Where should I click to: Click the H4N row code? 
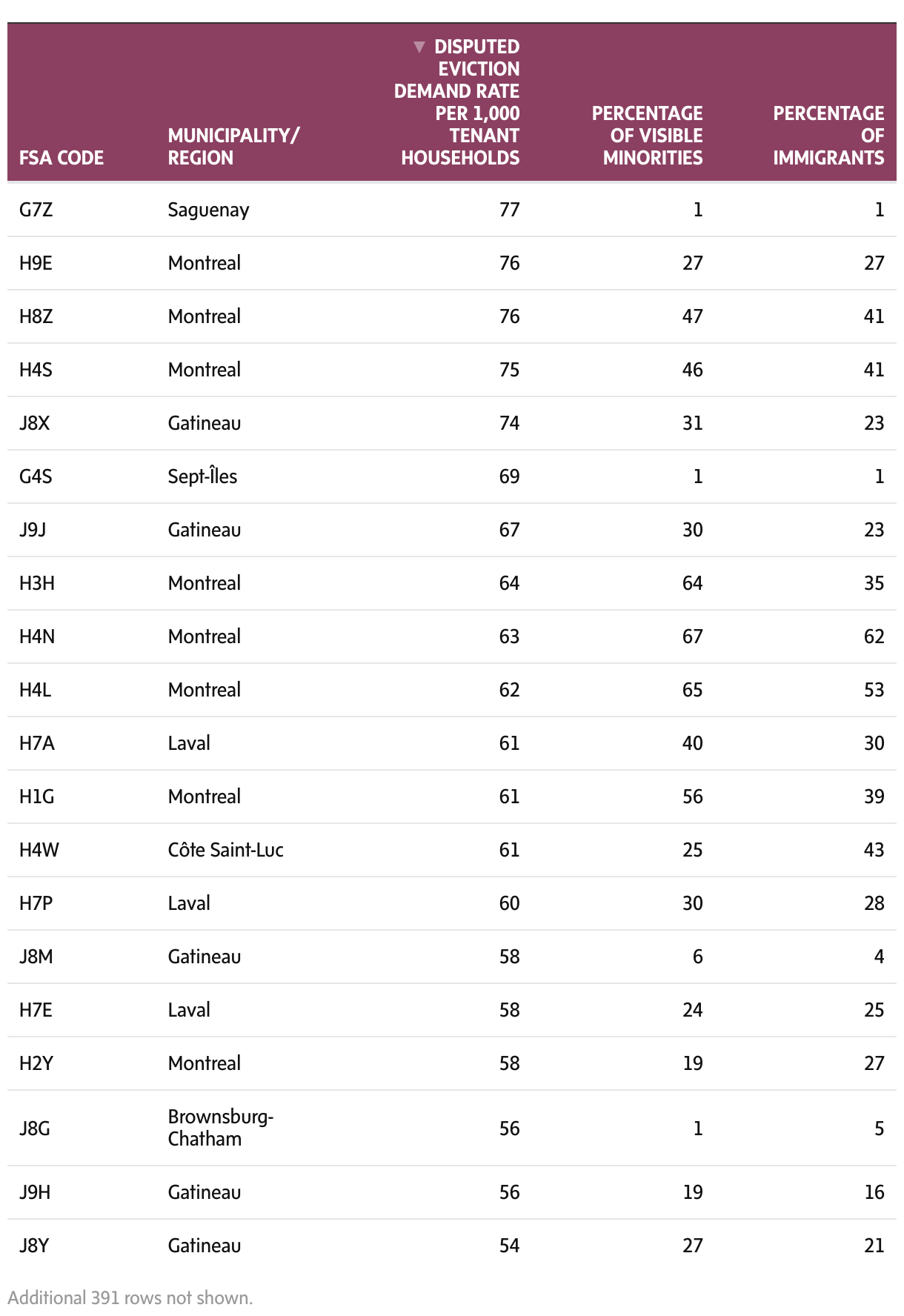37,637
